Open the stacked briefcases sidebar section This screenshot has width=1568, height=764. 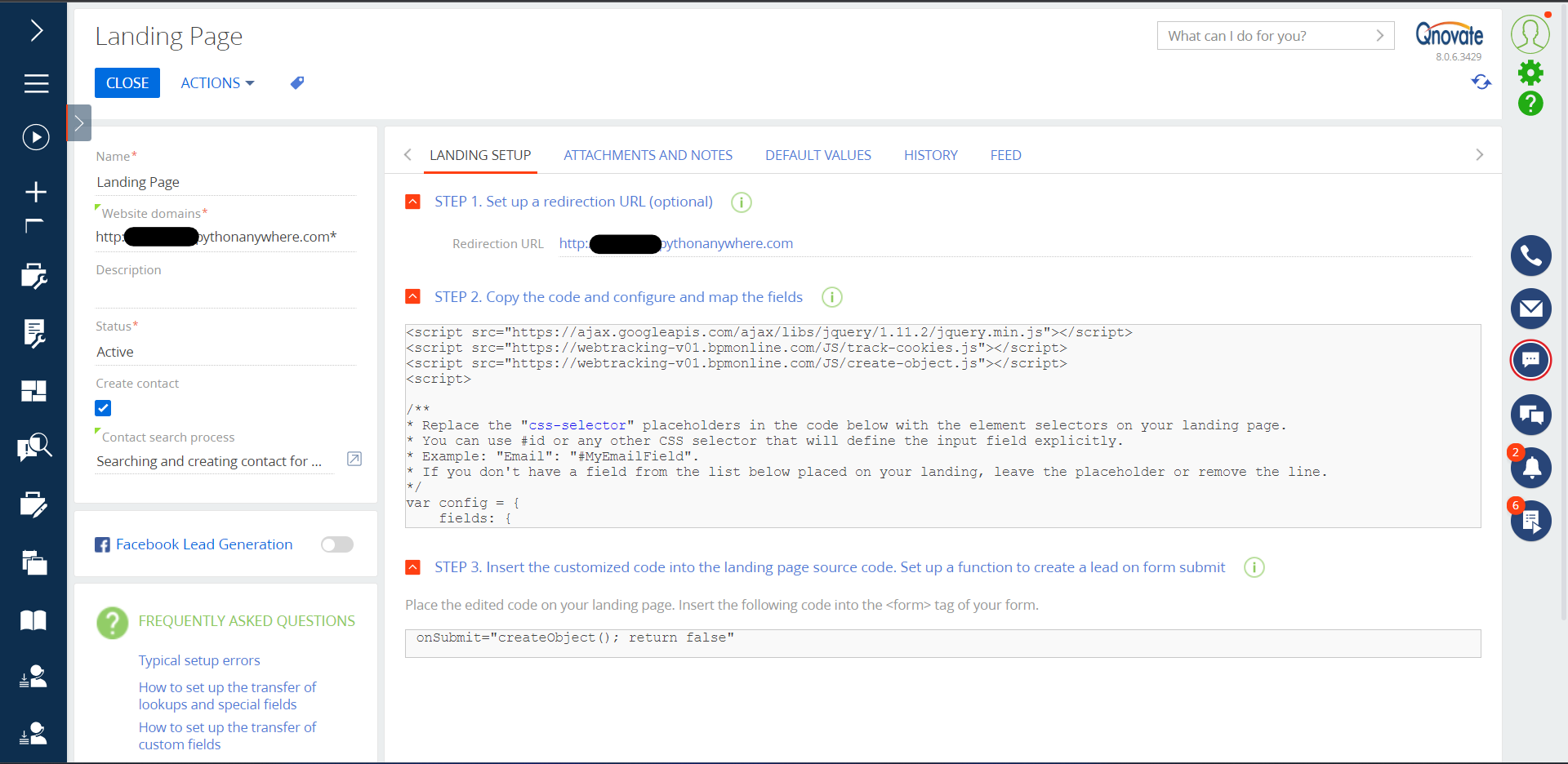pos(34,562)
